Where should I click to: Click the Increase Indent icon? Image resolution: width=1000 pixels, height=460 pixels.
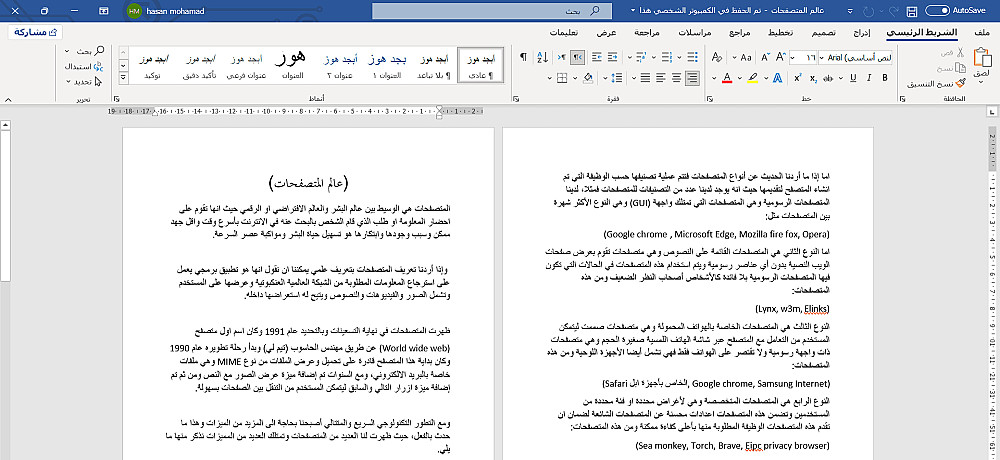[x=596, y=57]
